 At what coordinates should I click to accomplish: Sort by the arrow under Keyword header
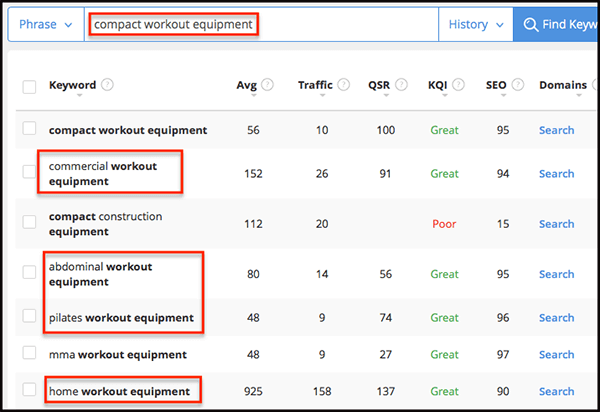coord(79,95)
